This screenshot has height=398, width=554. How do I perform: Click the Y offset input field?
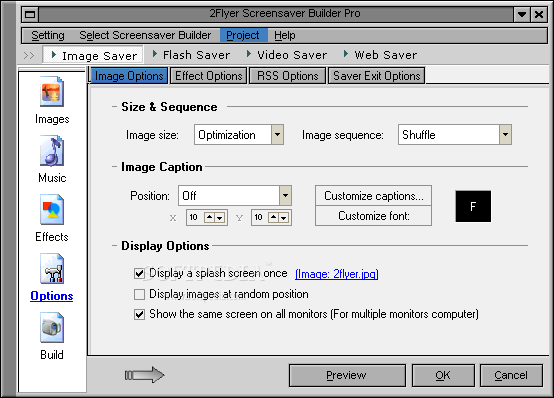coord(260,217)
